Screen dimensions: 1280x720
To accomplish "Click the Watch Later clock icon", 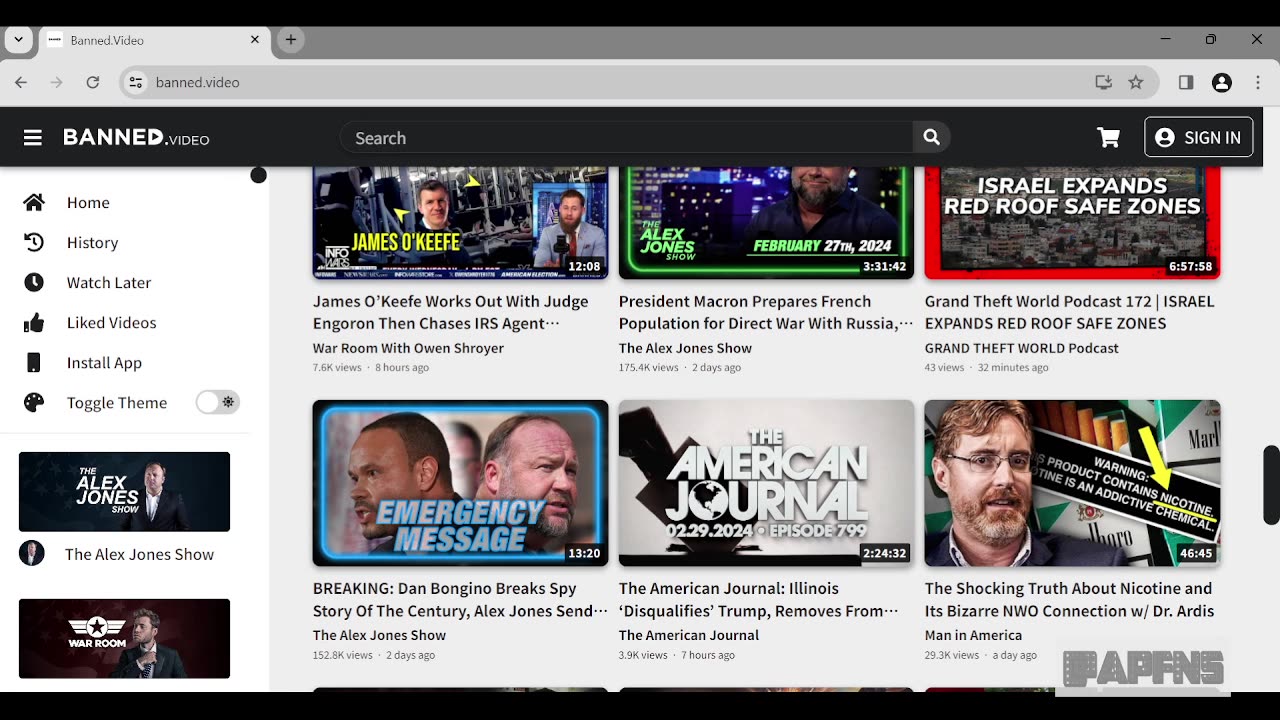I will pos(34,282).
